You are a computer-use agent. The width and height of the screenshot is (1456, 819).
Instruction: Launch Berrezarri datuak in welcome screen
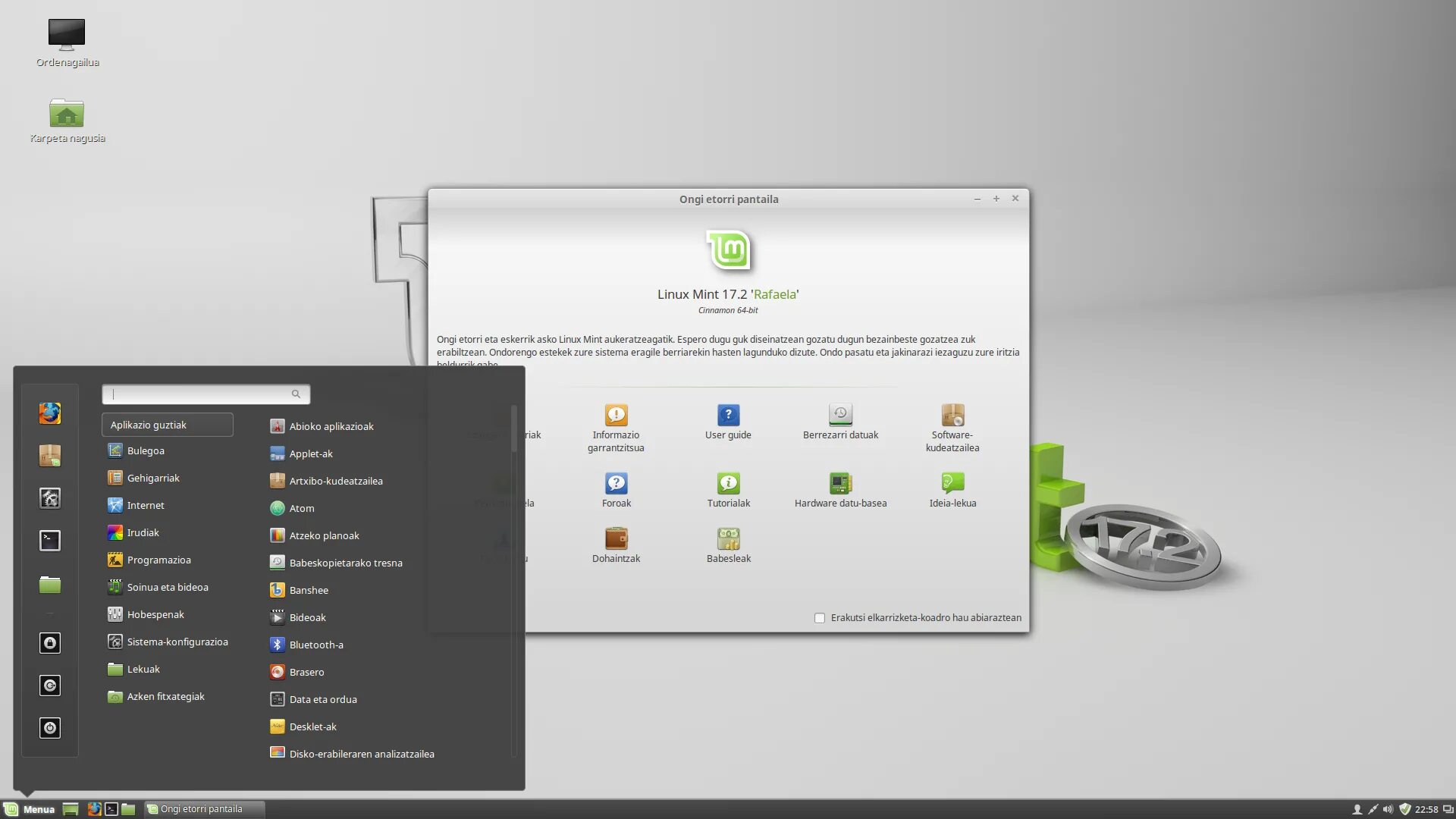coord(840,422)
